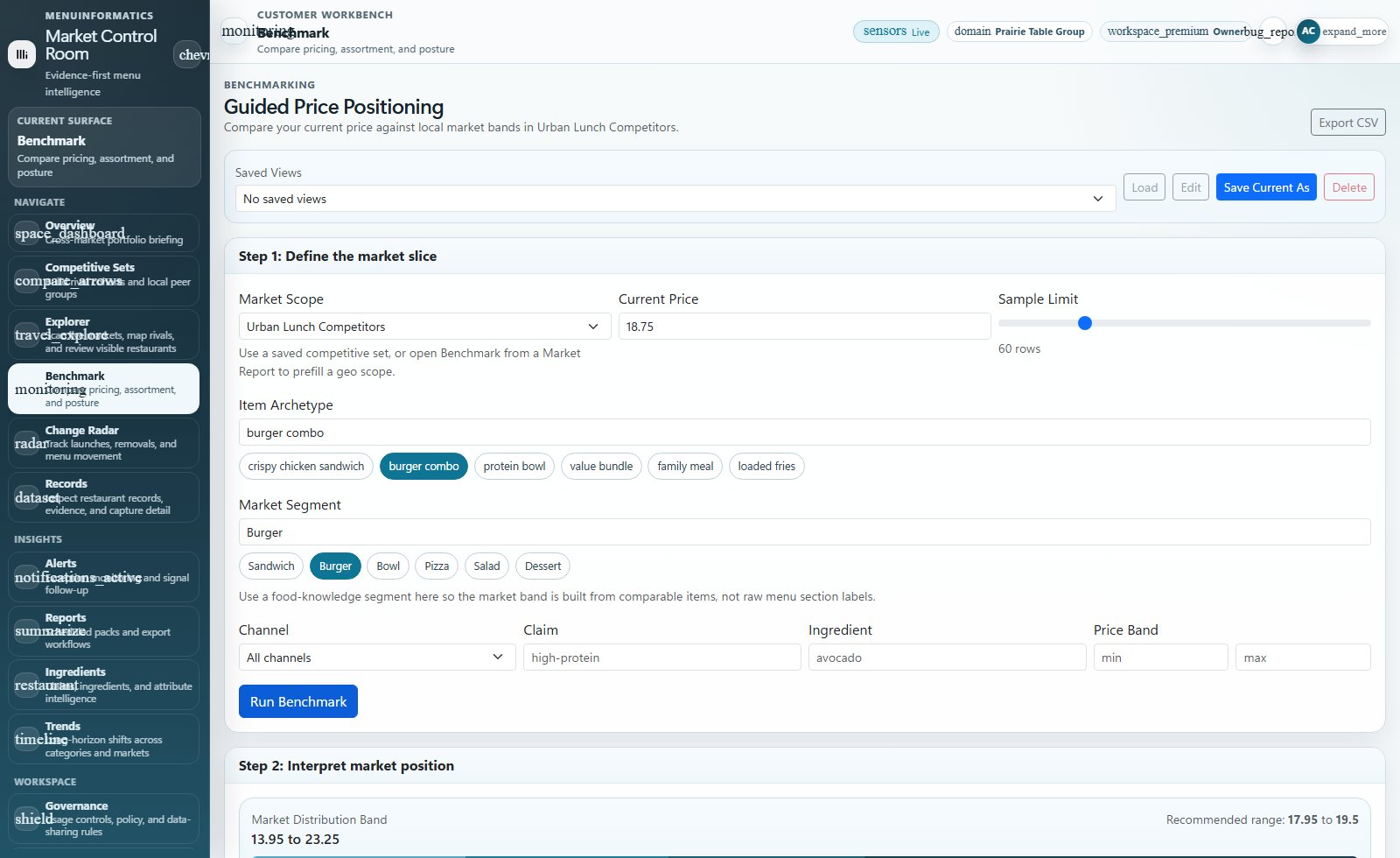
Task: Click the Run Benchmark button
Action: pos(298,701)
